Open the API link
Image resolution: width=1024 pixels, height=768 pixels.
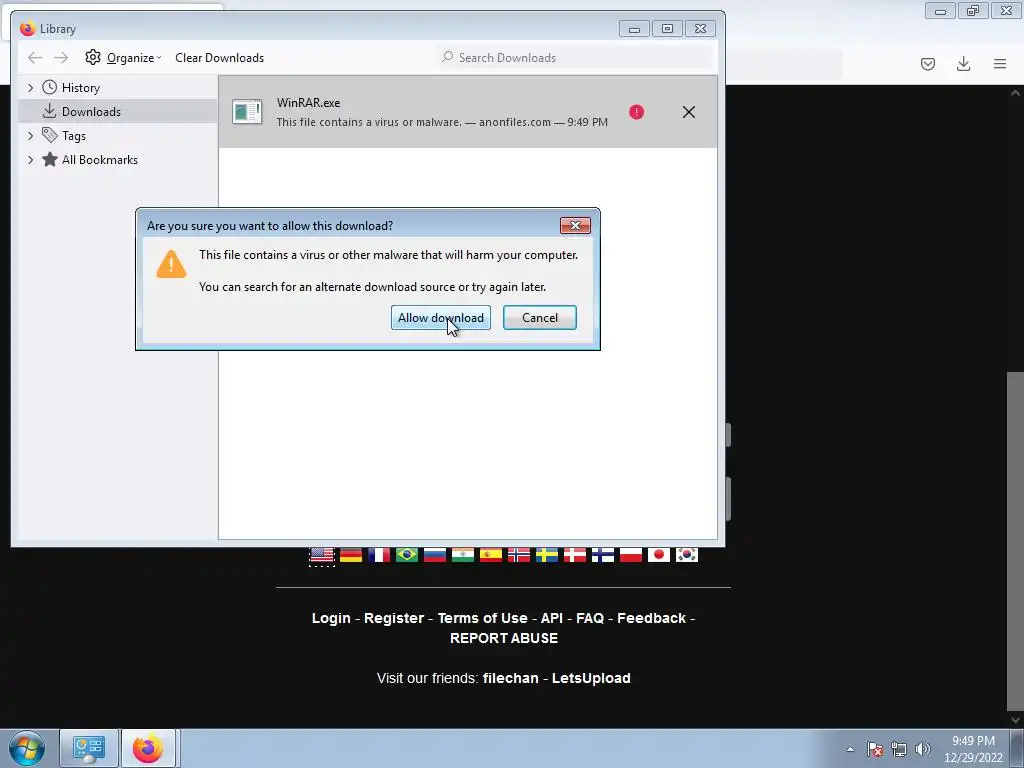point(552,618)
